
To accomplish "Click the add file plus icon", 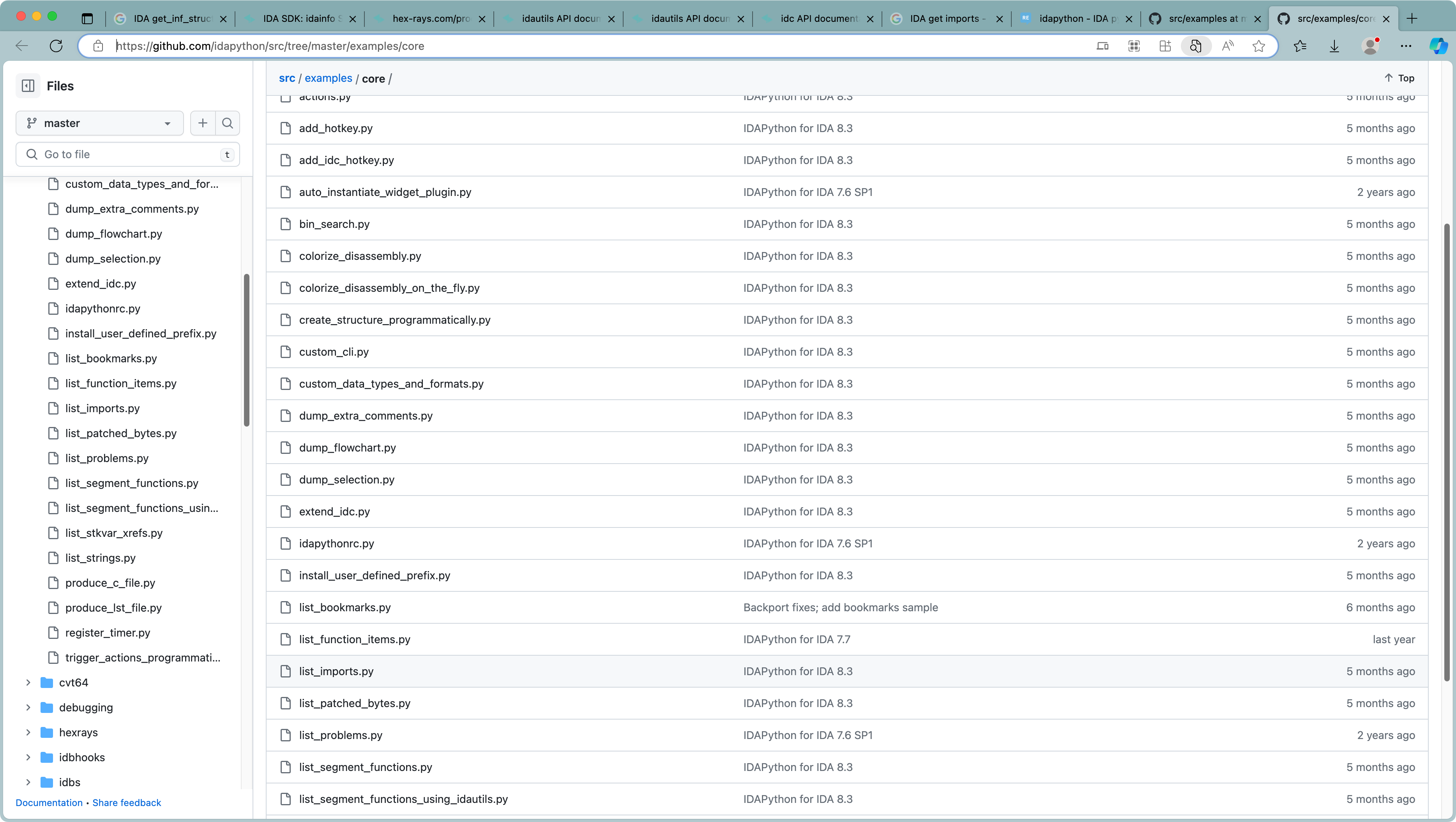I will pos(203,123).
